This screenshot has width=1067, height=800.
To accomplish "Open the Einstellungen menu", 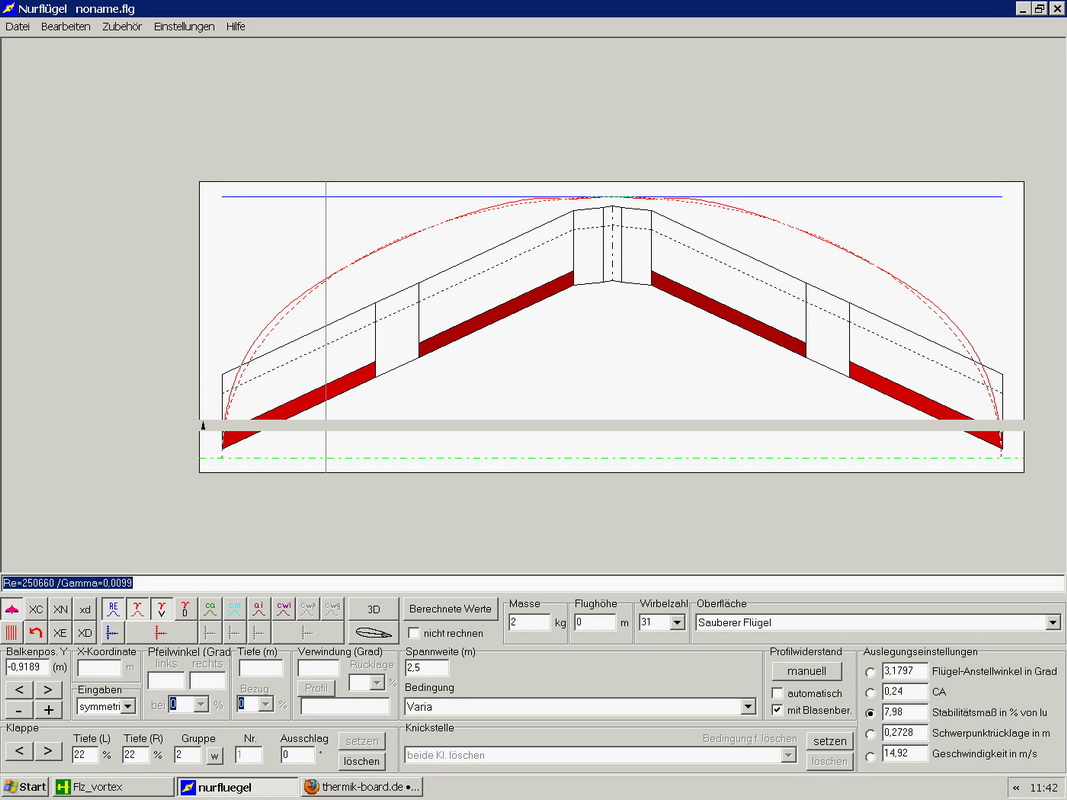I will (184, 26).
